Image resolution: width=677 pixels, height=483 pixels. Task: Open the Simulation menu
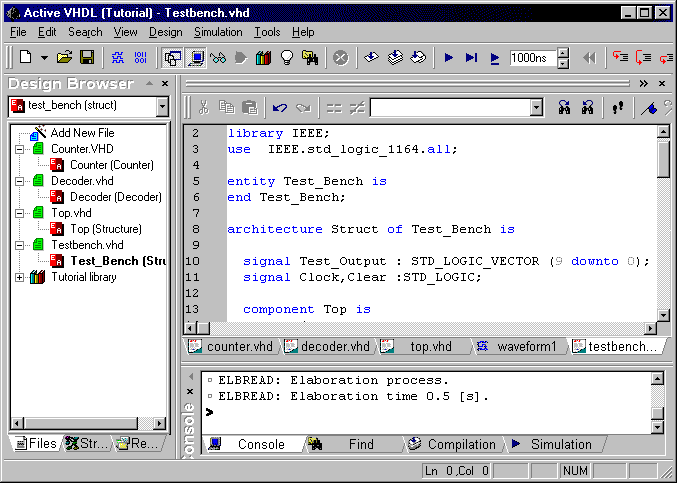pyautogui.click(x=218, y=32)
